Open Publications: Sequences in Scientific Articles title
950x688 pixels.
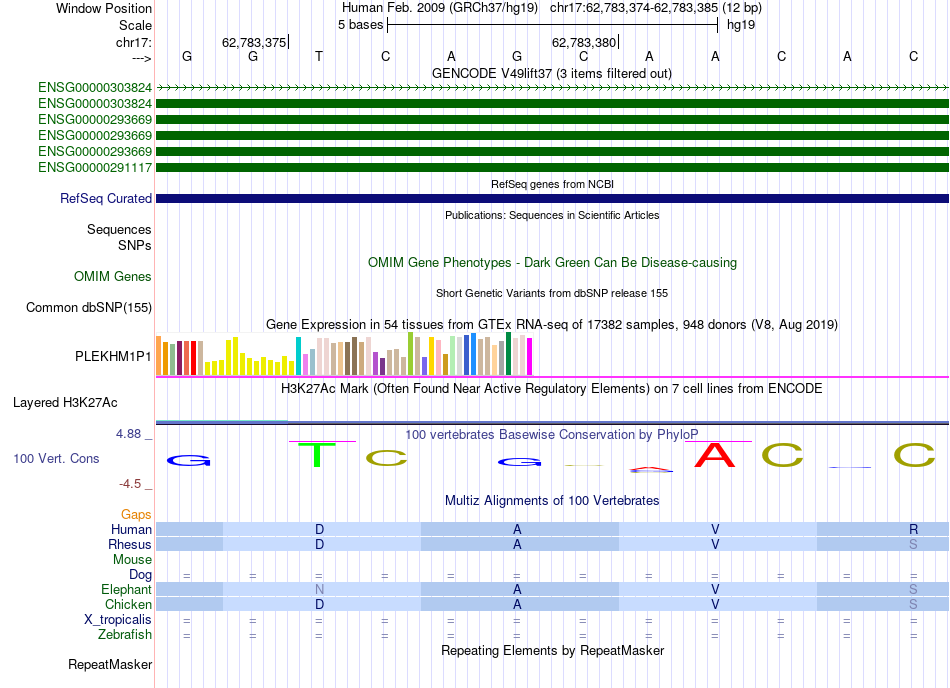click(x=552, y=215)
